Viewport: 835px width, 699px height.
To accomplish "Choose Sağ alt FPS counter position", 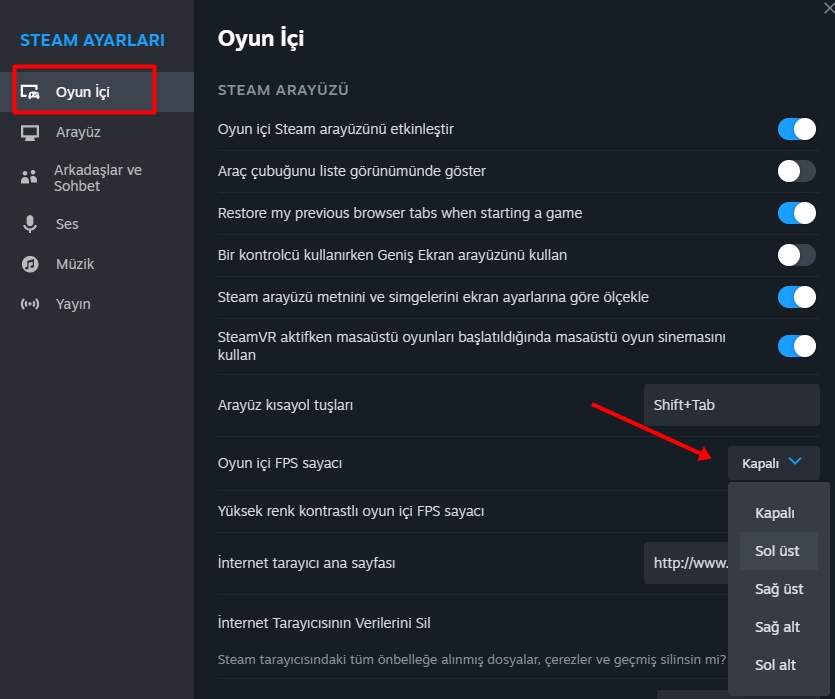I will point(779,627).
